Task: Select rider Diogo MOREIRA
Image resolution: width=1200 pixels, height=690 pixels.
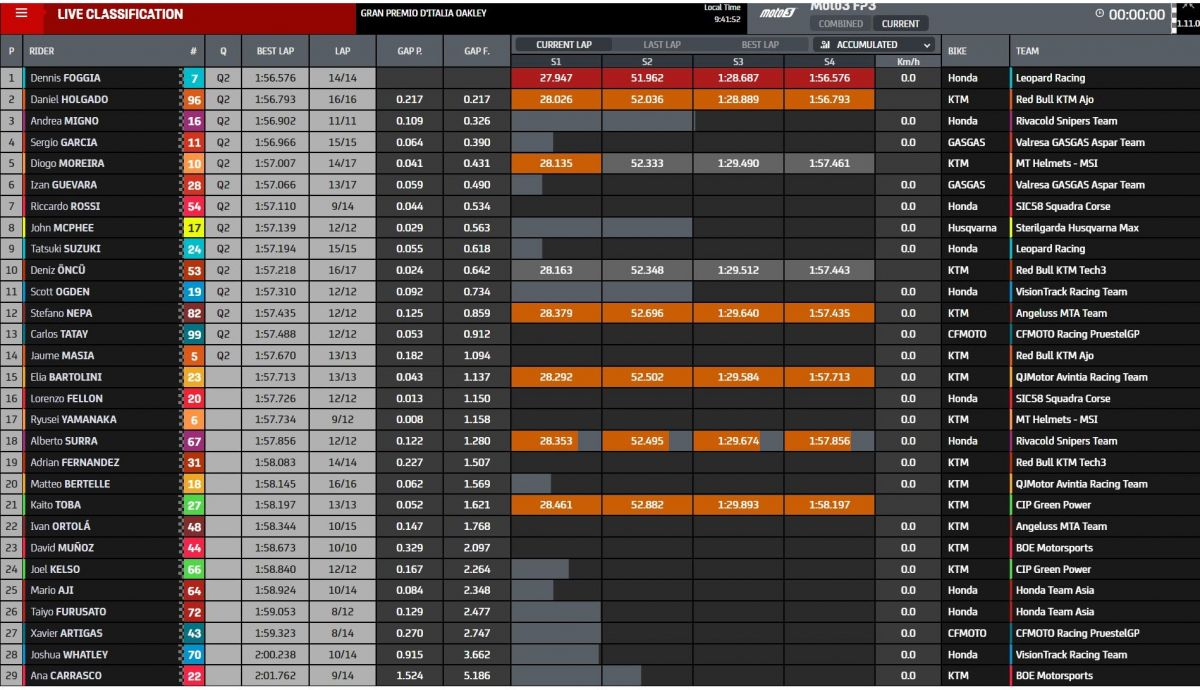Action: [67, 163]
